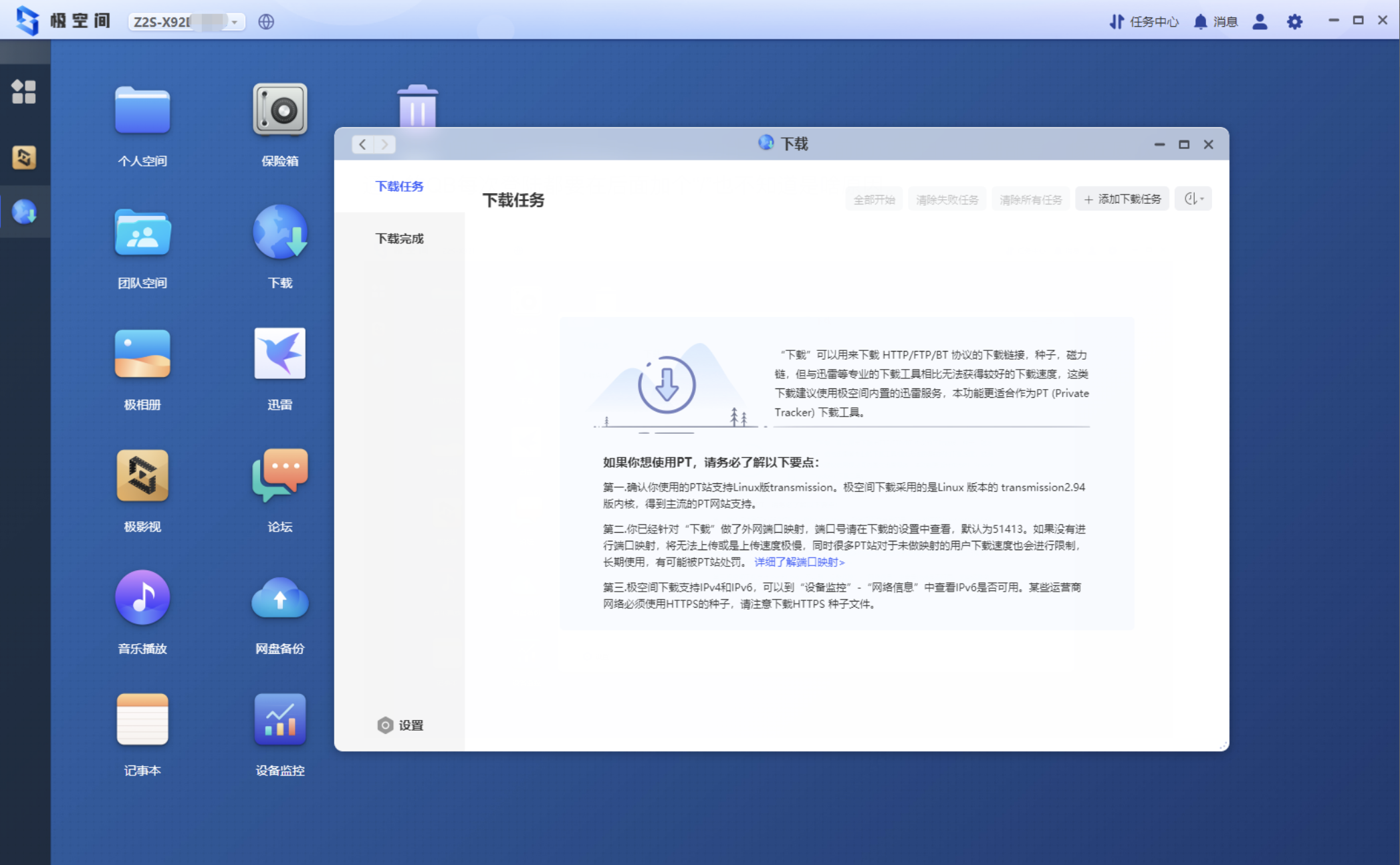Launch the 音乐播放 music icon
The height and width of the screenshot is (865, 1400).
(142, 598)
